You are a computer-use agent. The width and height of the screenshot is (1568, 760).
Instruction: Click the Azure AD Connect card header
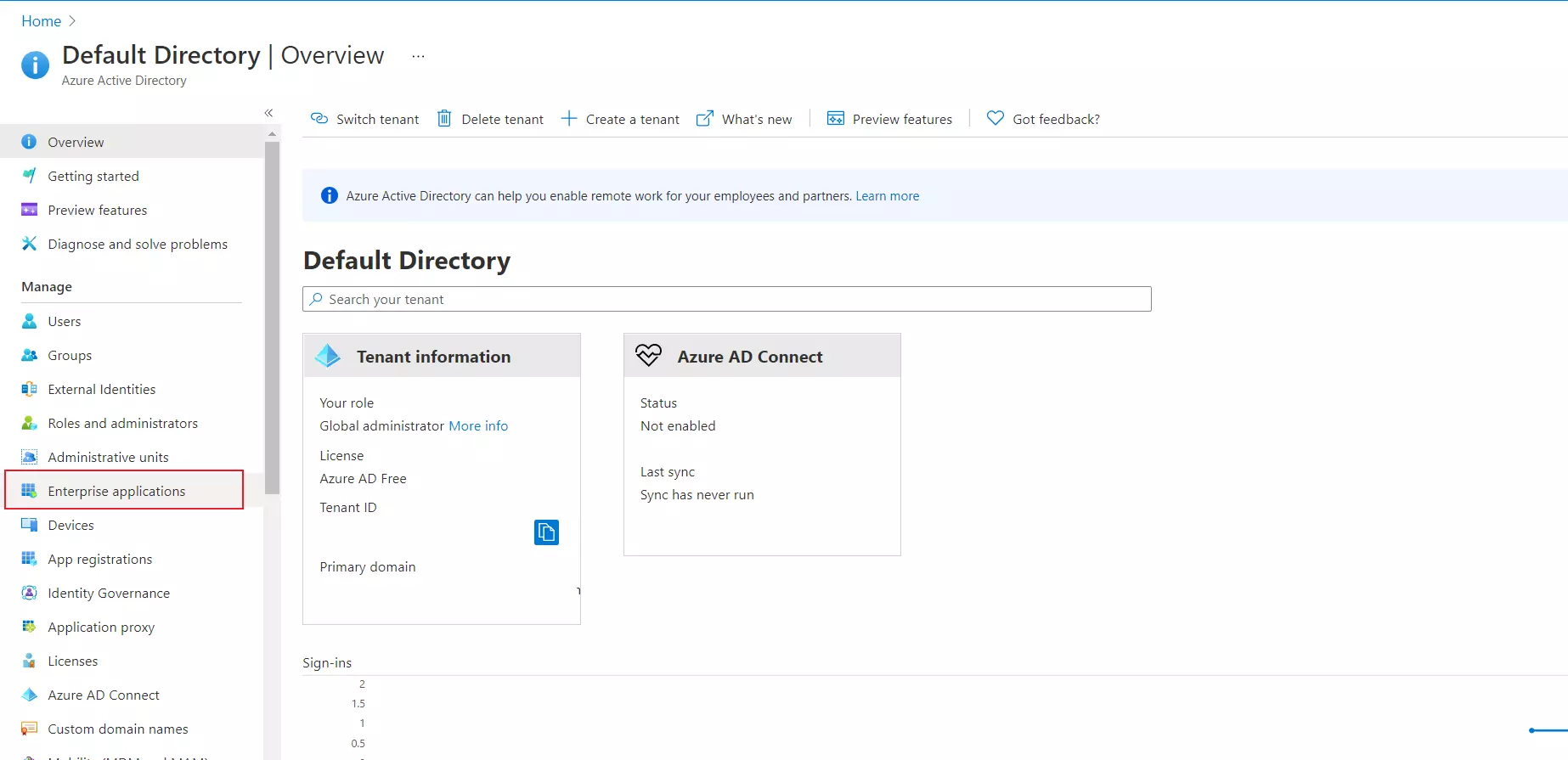click(762, 356)
